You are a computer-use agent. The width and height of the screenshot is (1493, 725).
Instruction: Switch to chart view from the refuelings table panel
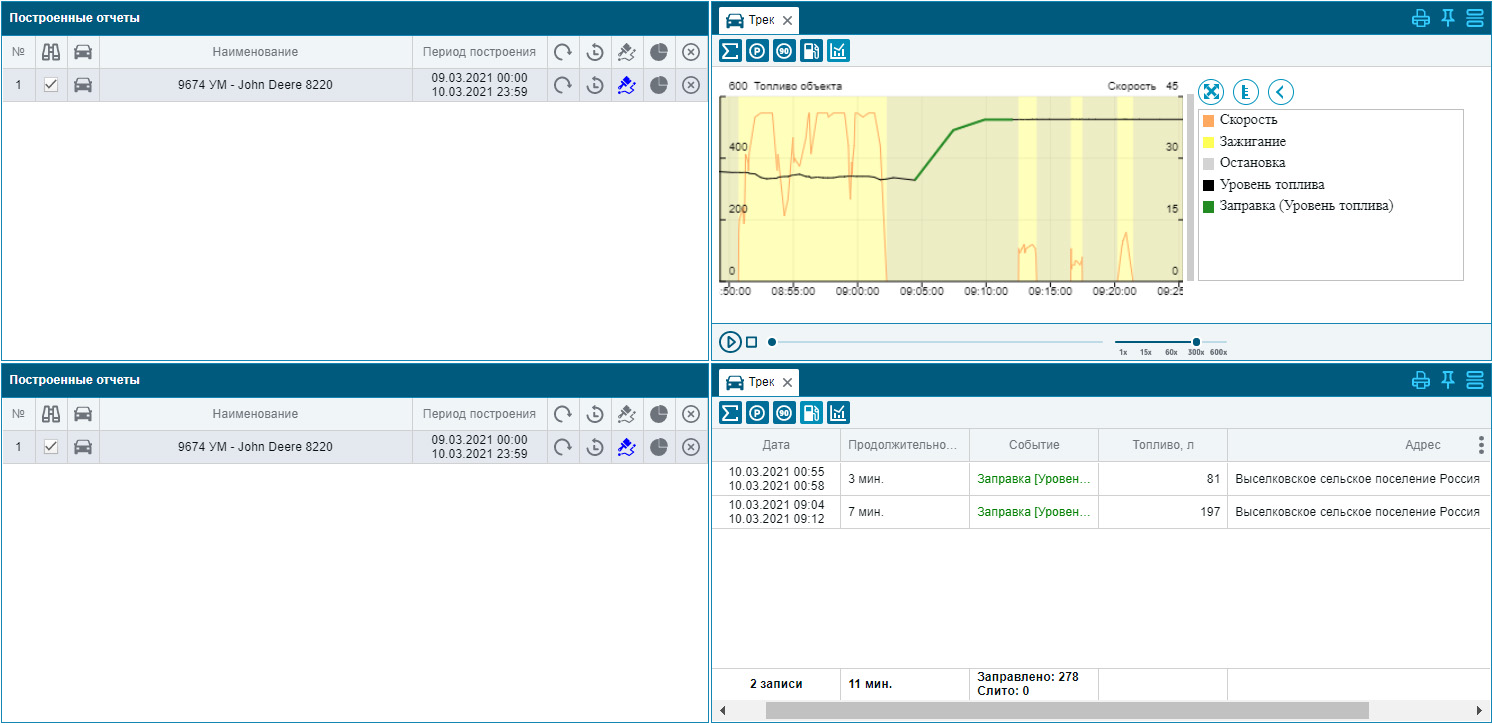[838, 412]
